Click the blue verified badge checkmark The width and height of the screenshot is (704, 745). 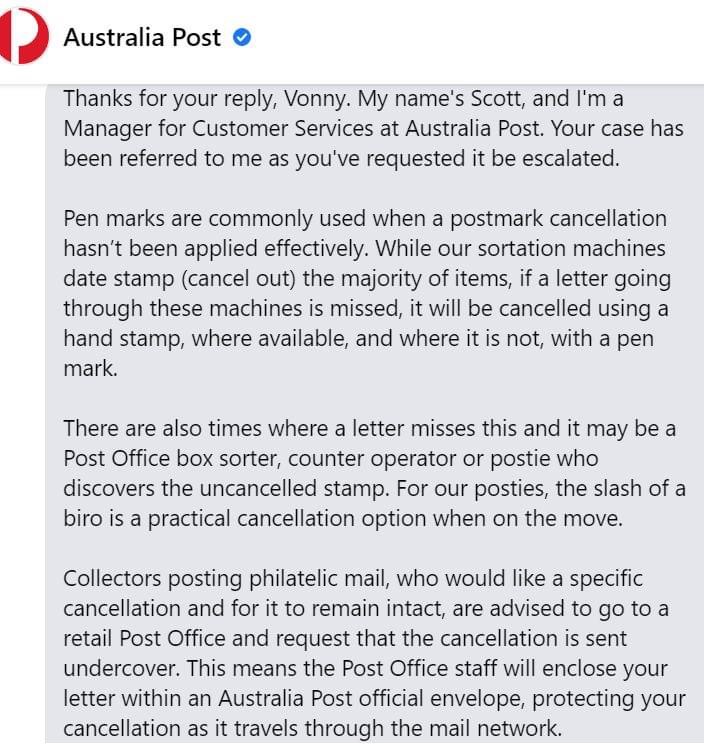242,37
